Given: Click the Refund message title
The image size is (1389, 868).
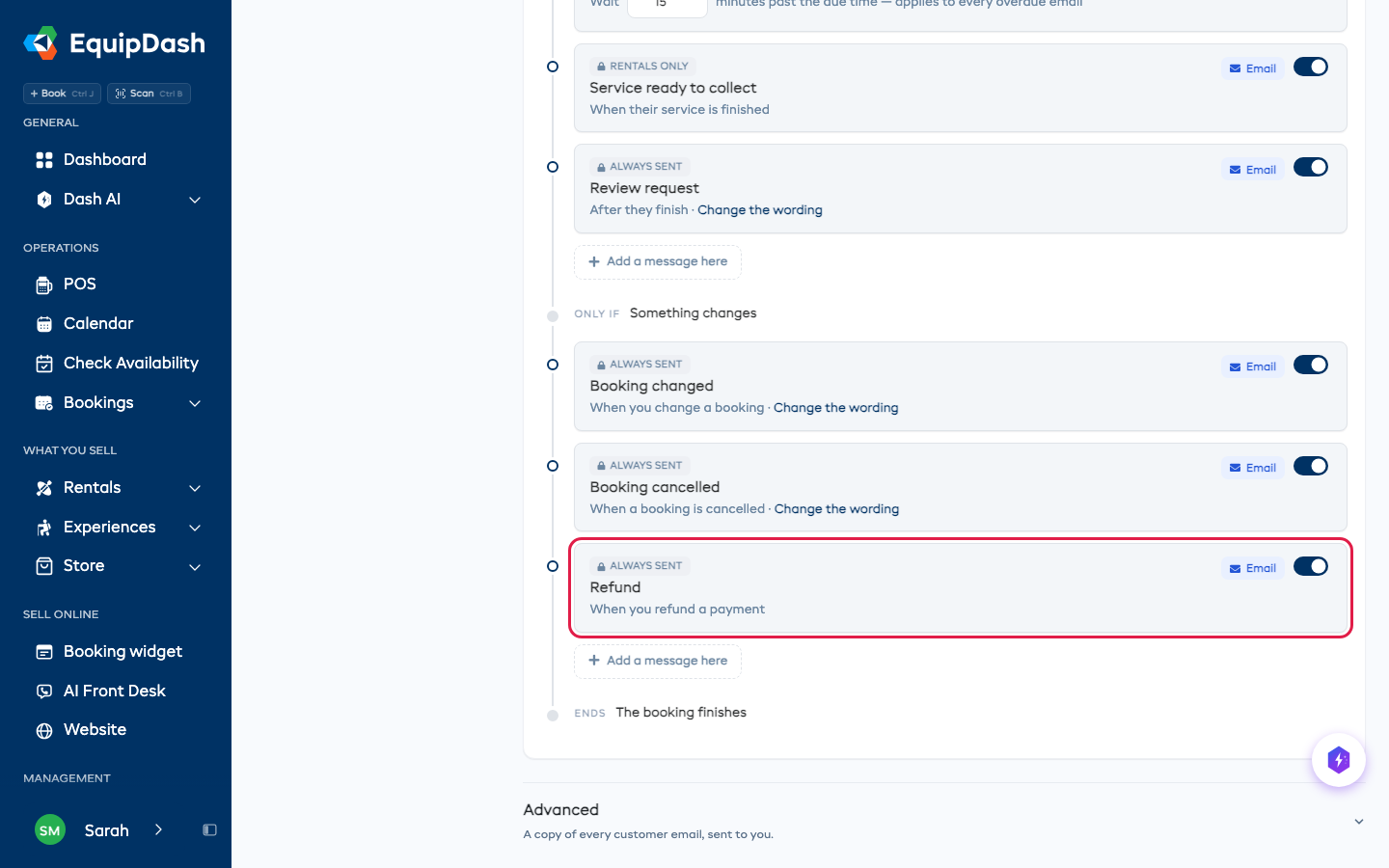Looking at the screenshot, I should [615, 587].
